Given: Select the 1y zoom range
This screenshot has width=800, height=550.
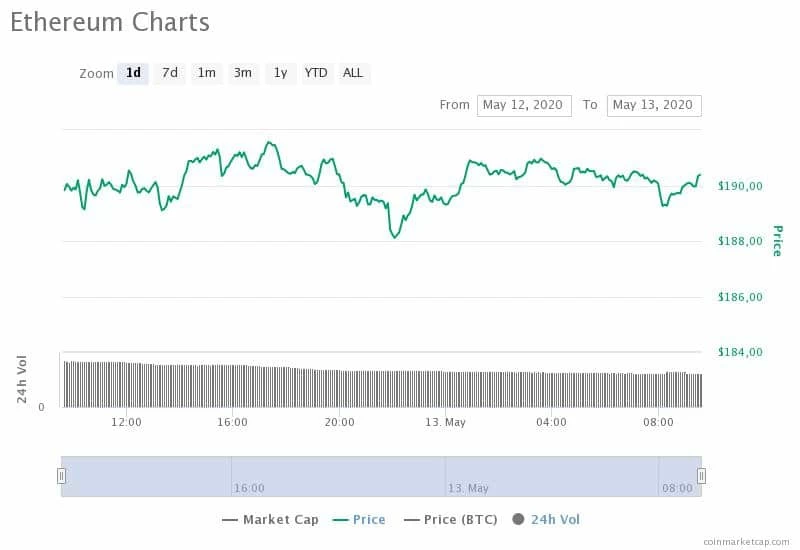Looking at the screenshot, I should click(x=281, y=73).
